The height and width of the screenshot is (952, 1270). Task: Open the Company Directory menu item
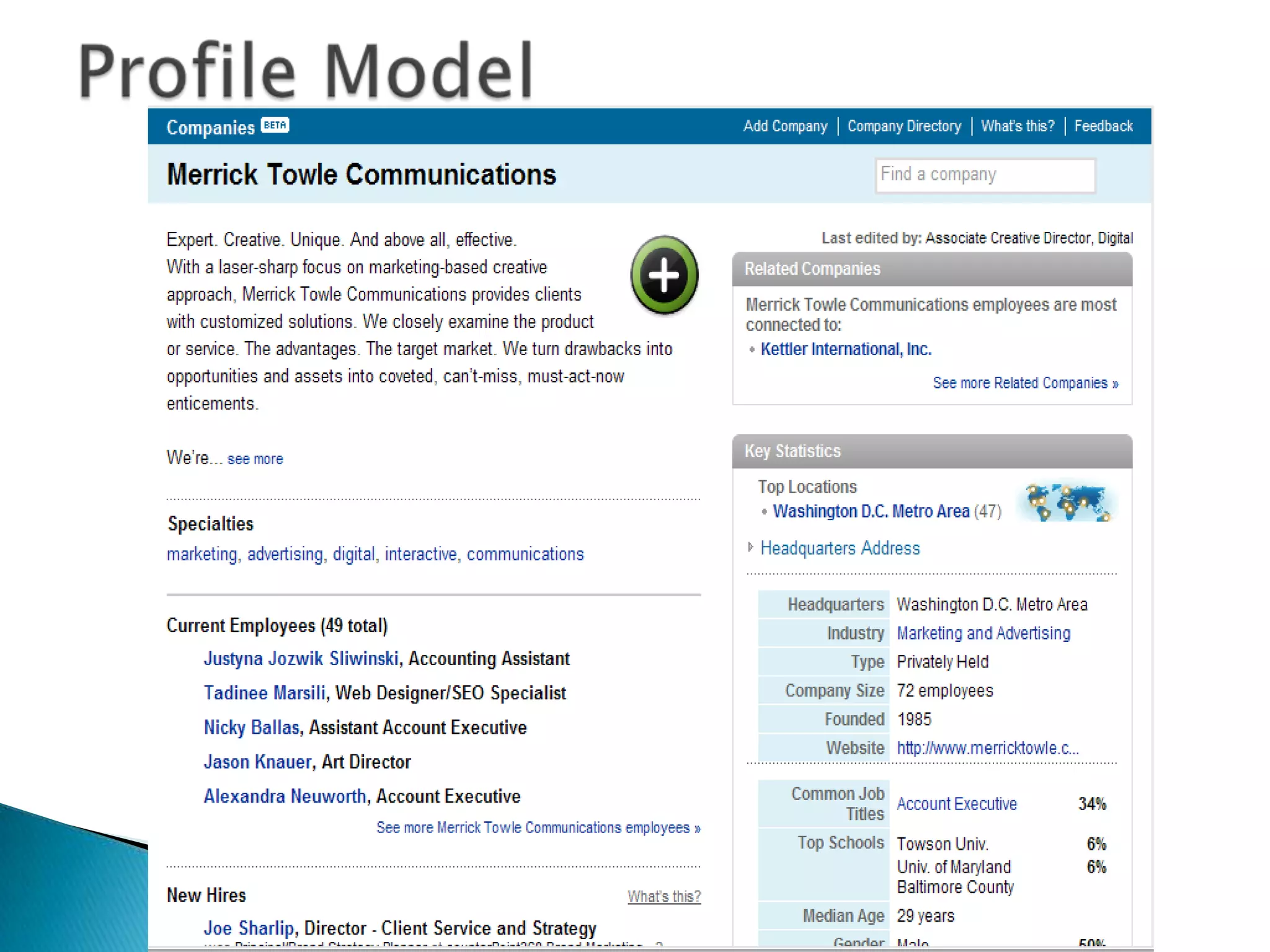904,126
